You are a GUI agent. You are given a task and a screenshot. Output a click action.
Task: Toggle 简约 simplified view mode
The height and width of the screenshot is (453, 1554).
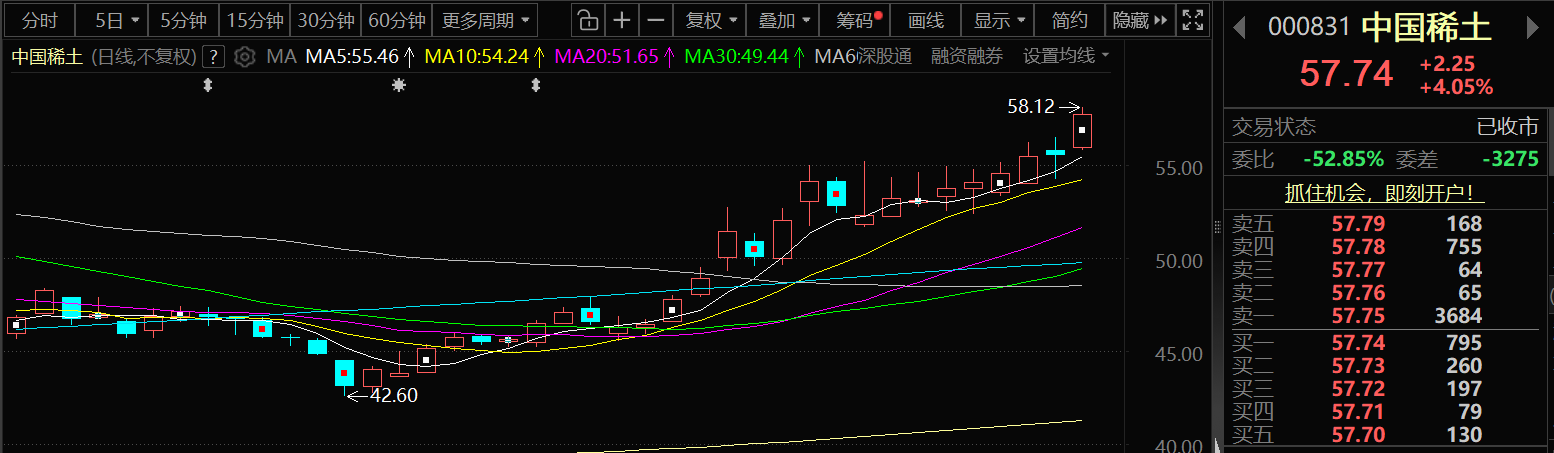pos(1069,20)
